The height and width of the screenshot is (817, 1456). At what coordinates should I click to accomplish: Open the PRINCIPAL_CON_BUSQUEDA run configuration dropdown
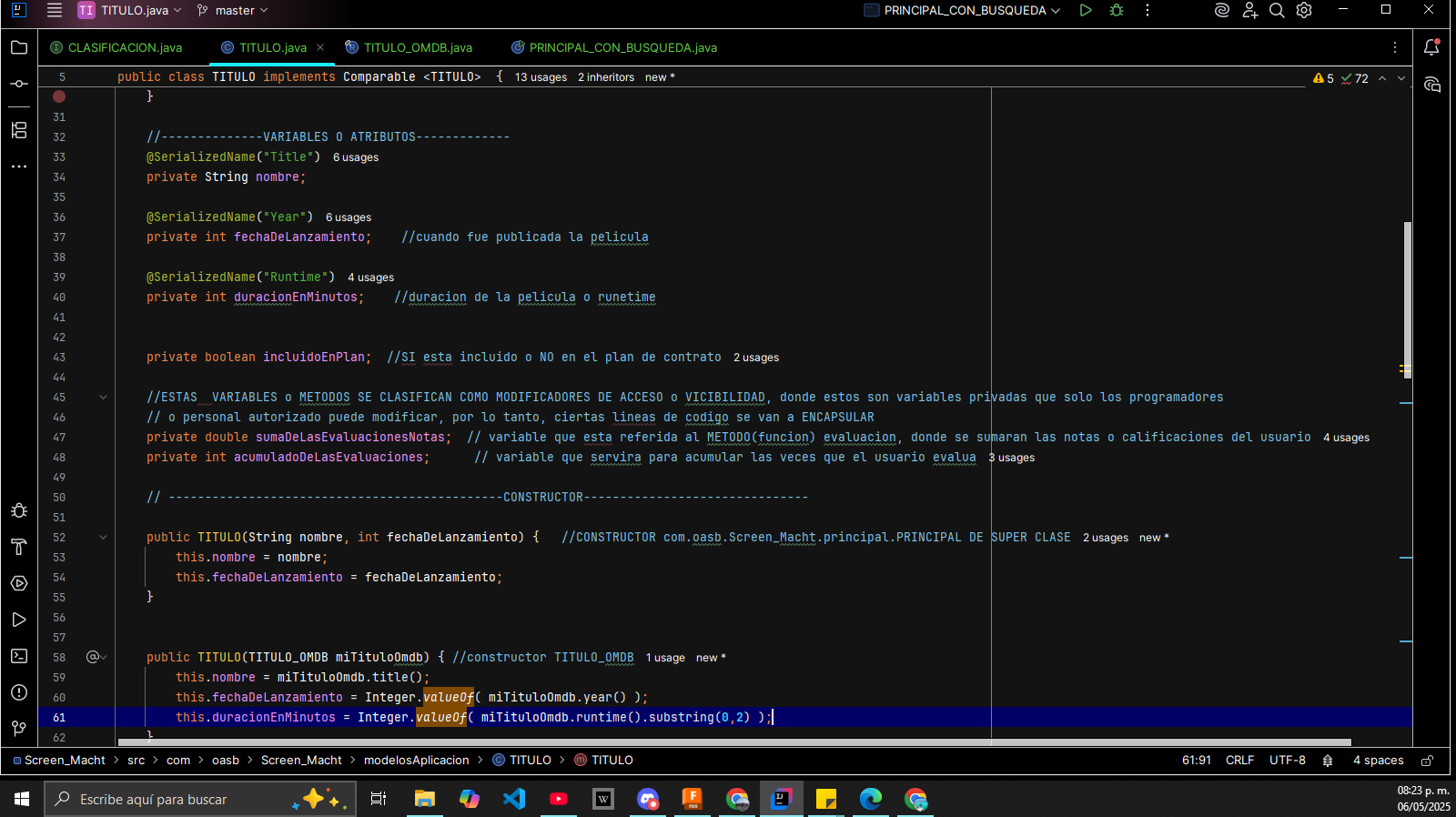(963, 10)
